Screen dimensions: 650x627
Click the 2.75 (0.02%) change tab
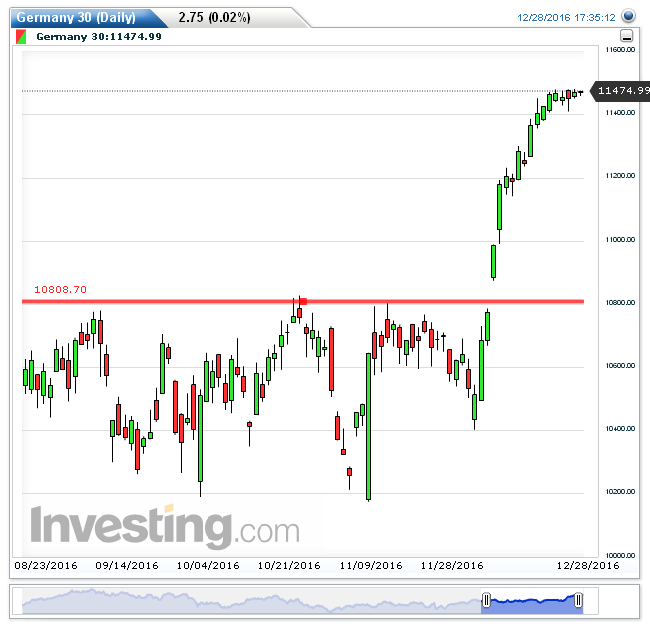(x=214, y=17)
